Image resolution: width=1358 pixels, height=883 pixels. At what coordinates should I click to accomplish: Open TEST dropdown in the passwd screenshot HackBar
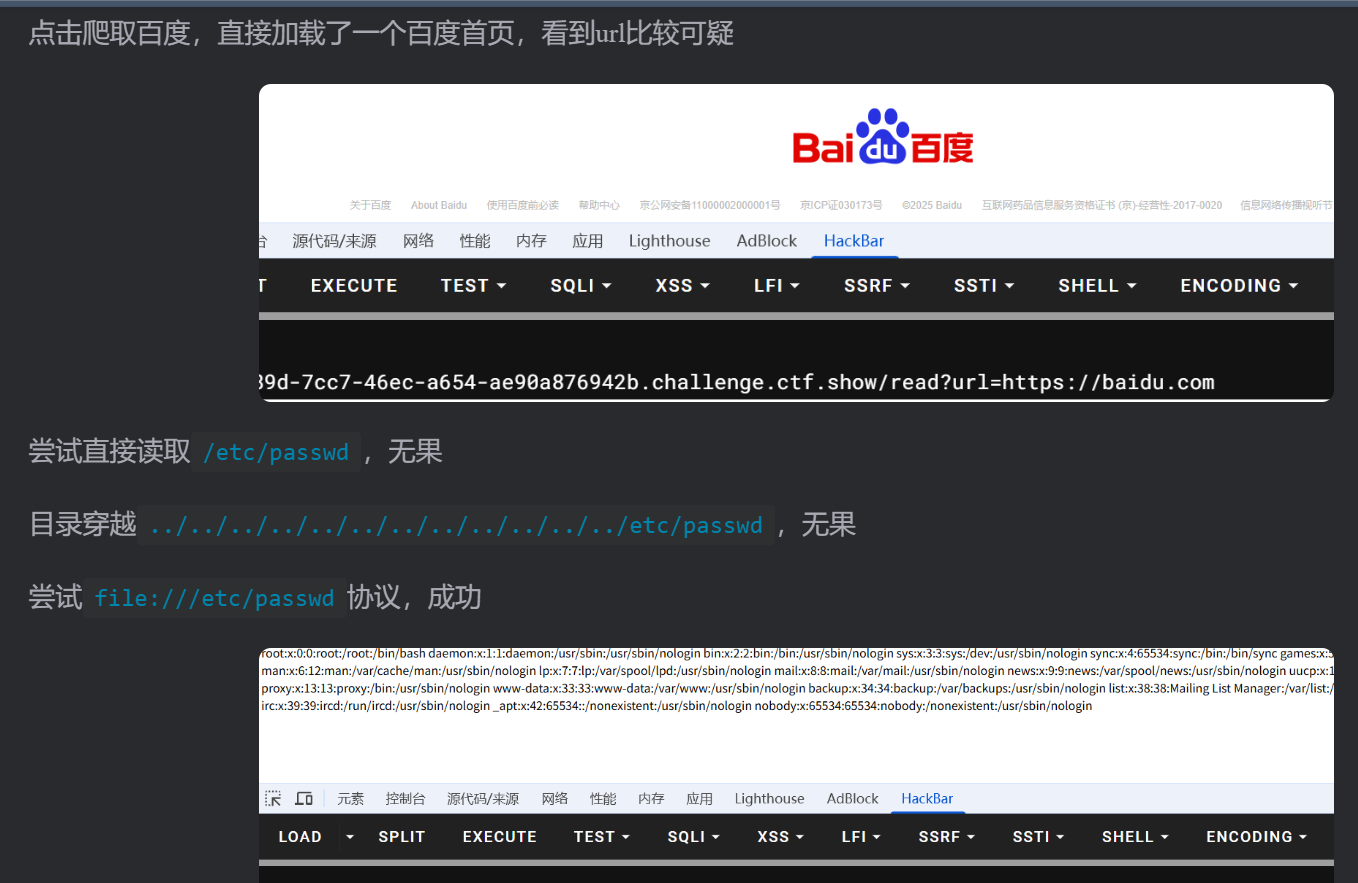[602, 836]
